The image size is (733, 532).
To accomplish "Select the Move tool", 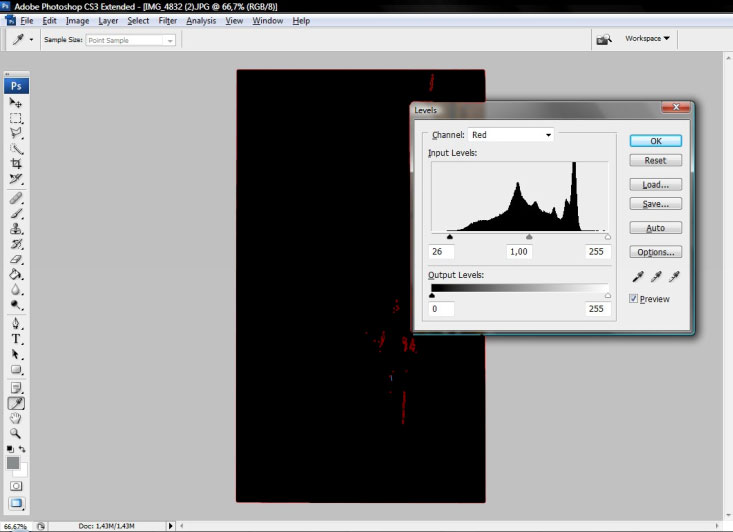I will click(x=16, y=102).
